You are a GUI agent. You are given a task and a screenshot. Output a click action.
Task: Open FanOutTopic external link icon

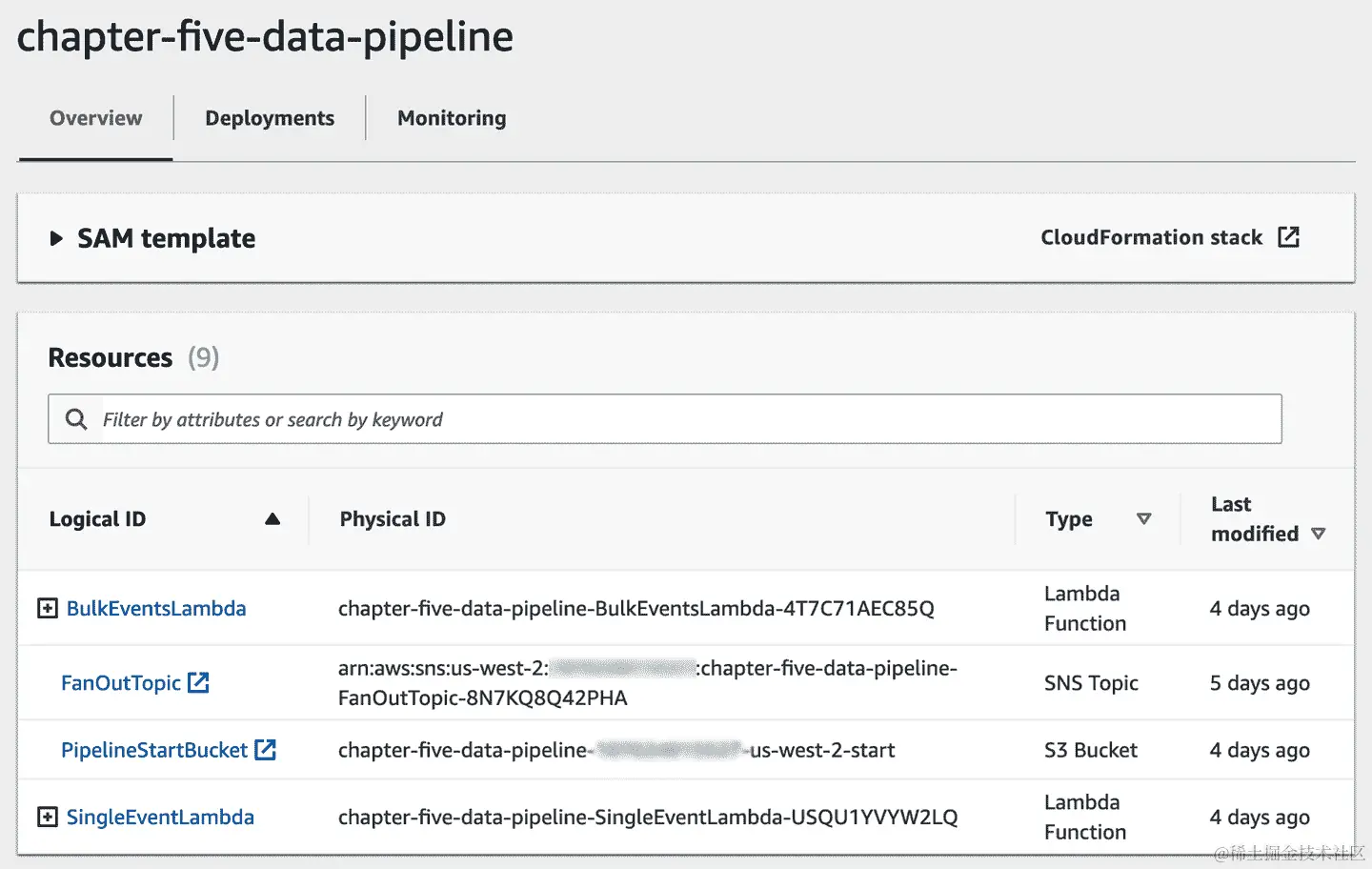tap(198, 682)
